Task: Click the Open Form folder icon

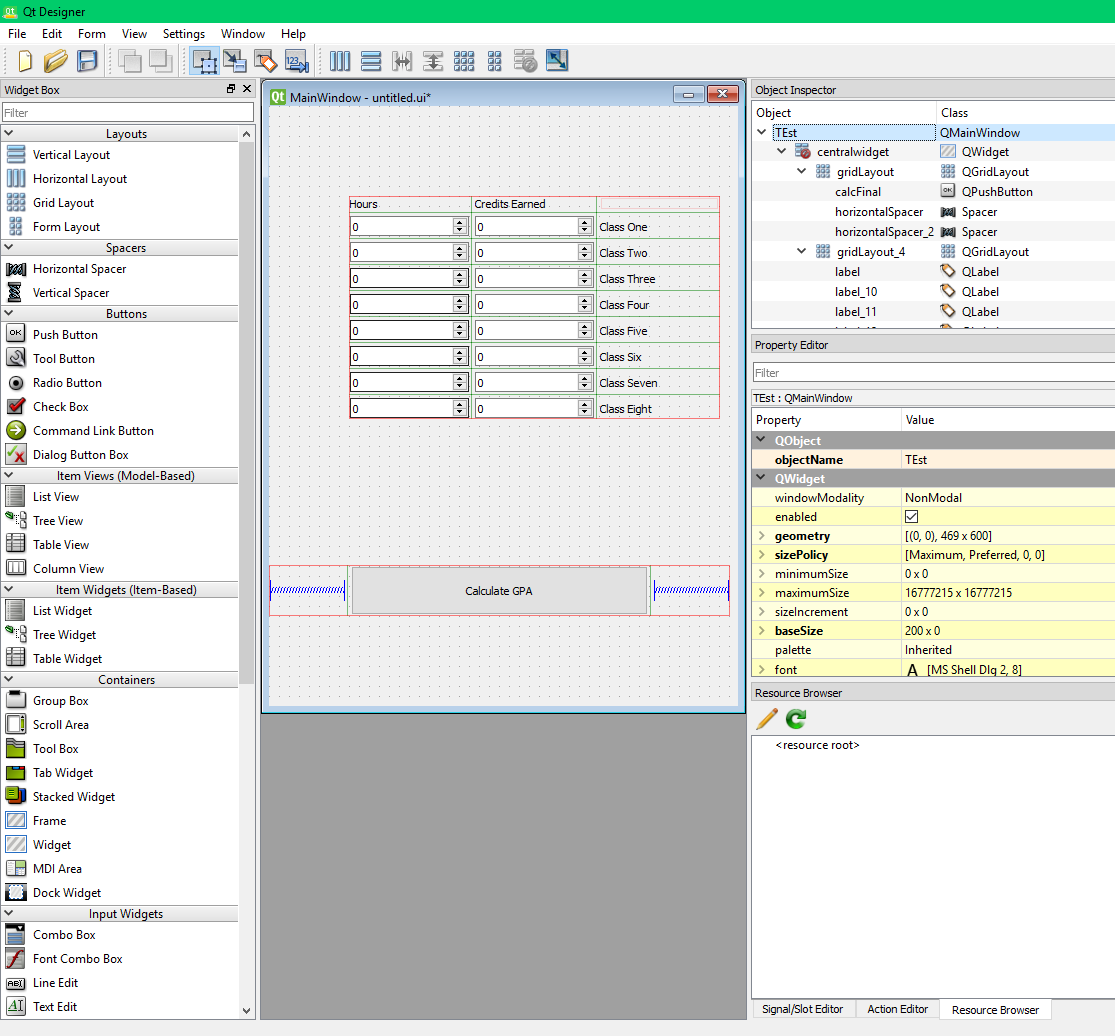Action: coord(56,61)
